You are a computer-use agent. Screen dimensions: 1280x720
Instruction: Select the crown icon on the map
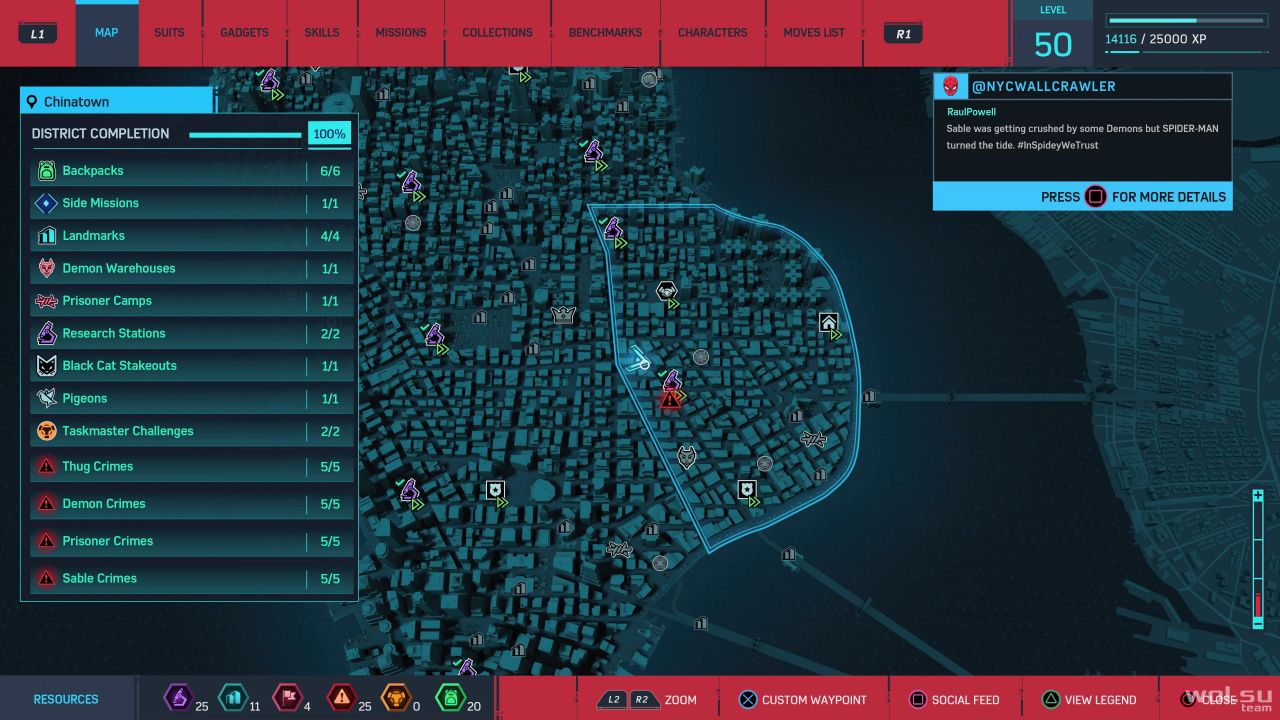click(x=564, y=314)
